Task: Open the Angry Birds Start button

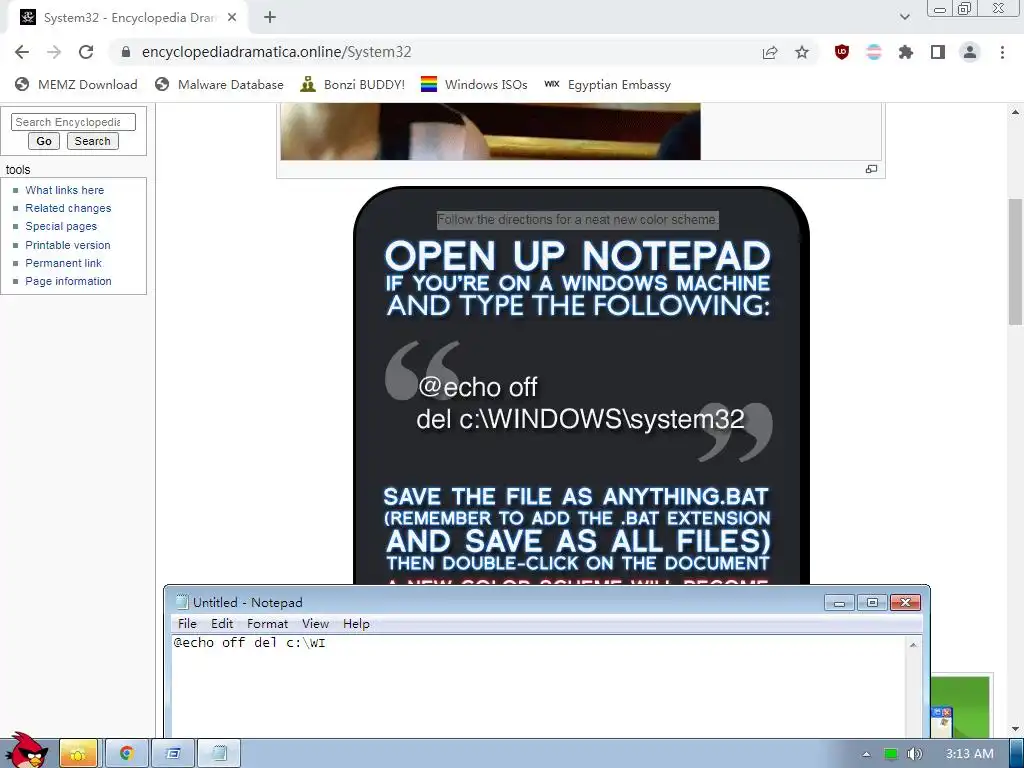Action: (x=26, y=750)
